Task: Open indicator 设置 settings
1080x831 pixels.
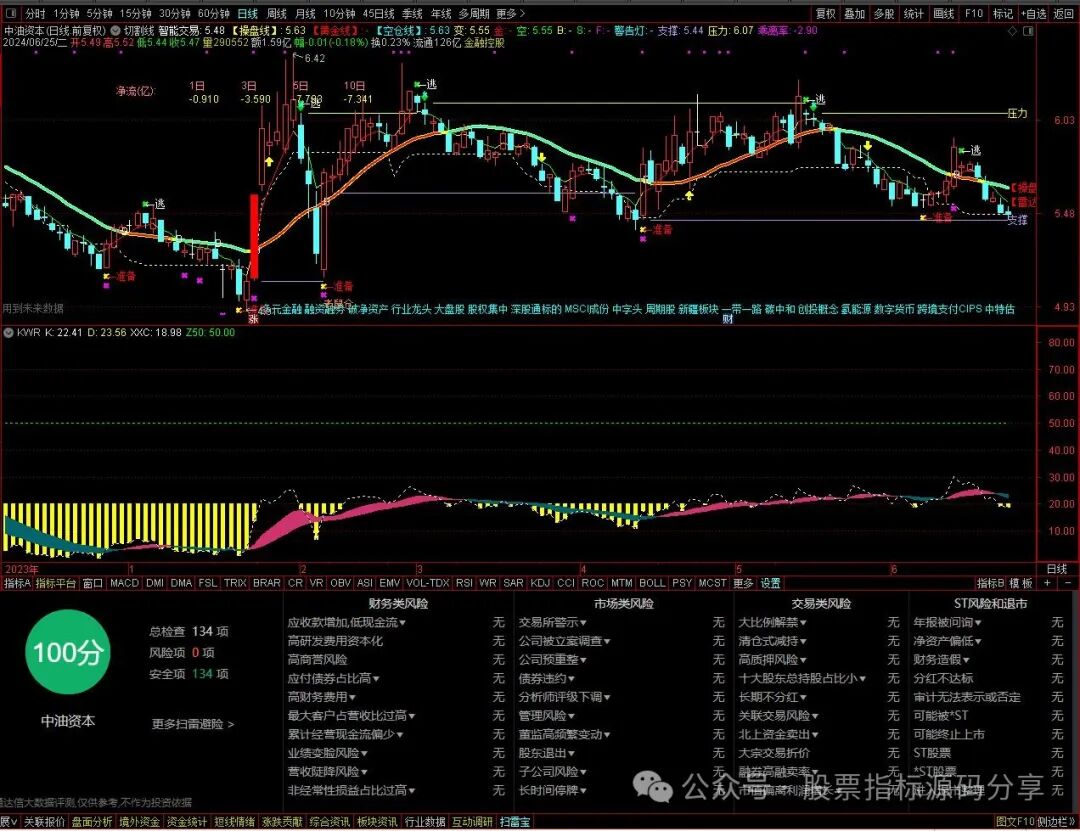Action: coord(770,583)
